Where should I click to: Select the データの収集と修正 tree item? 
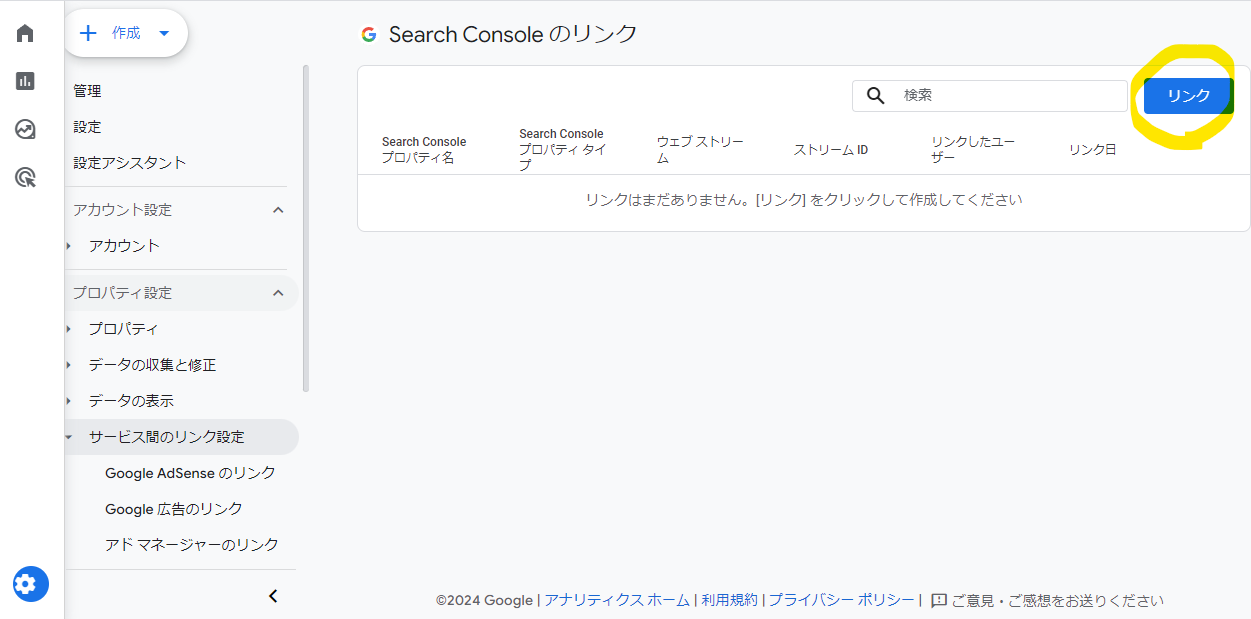tap(152, 365)
